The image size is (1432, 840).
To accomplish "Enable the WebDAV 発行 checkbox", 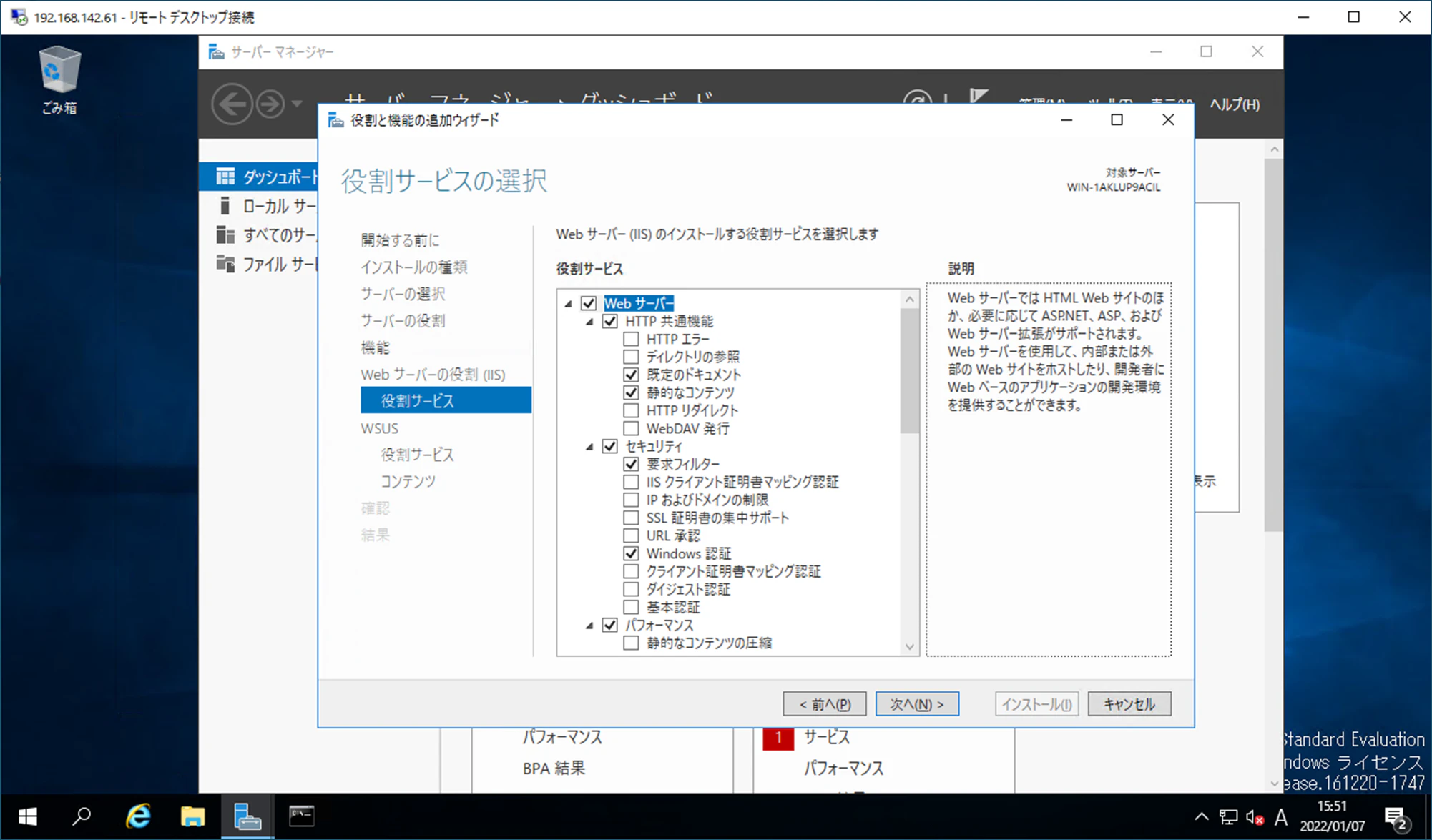I will pyautogui.click(x=631, y=428).
